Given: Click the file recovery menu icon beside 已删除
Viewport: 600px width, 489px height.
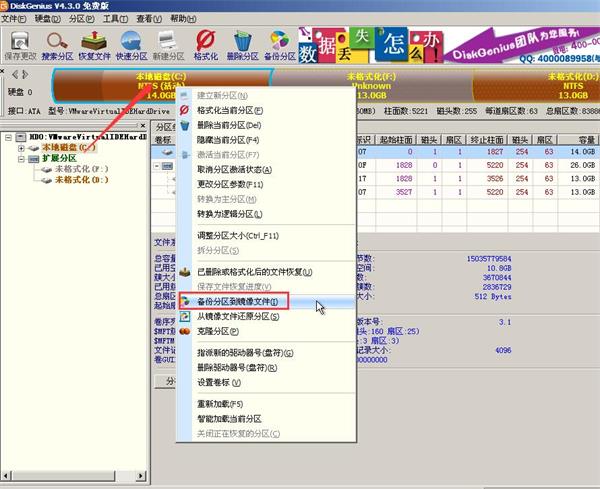Looking at the screenshot, I should point(185,272).
